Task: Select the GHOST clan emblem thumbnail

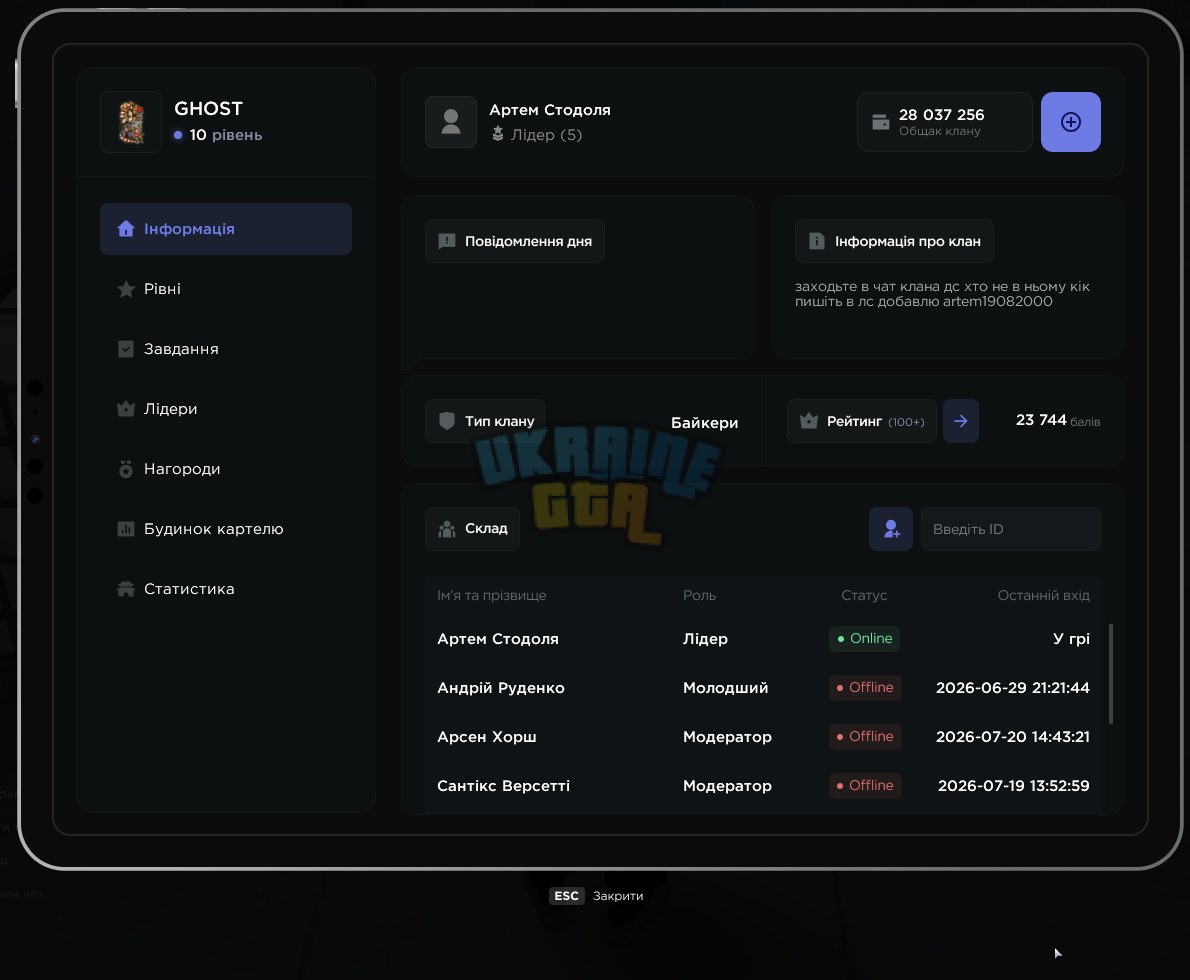Action: (x=131, y=122)
